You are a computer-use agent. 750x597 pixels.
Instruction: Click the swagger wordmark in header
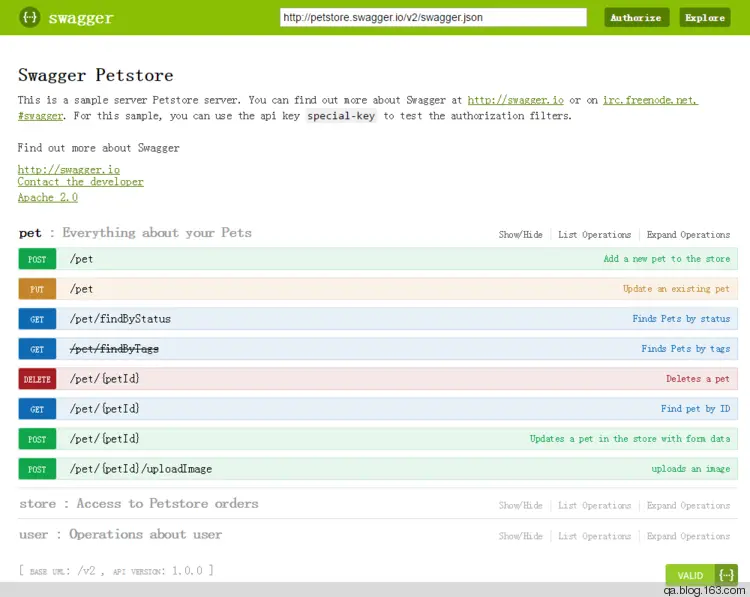click(x=81, y=18)
